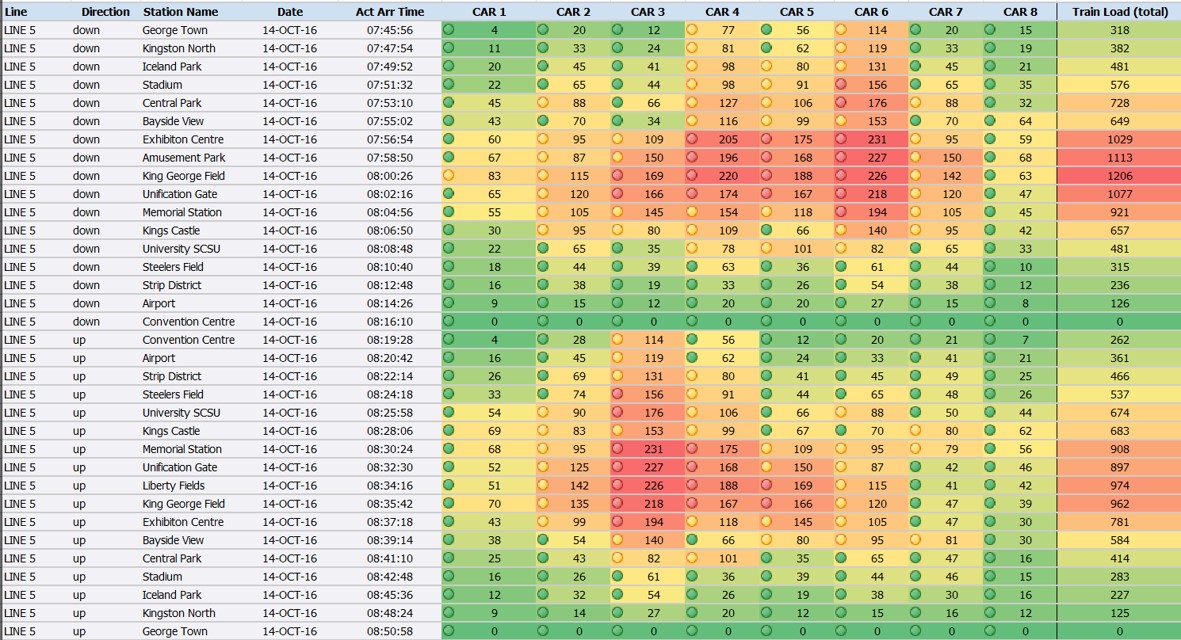
Task: Click the Train Load cell showing 1113
Action: 1119,158
